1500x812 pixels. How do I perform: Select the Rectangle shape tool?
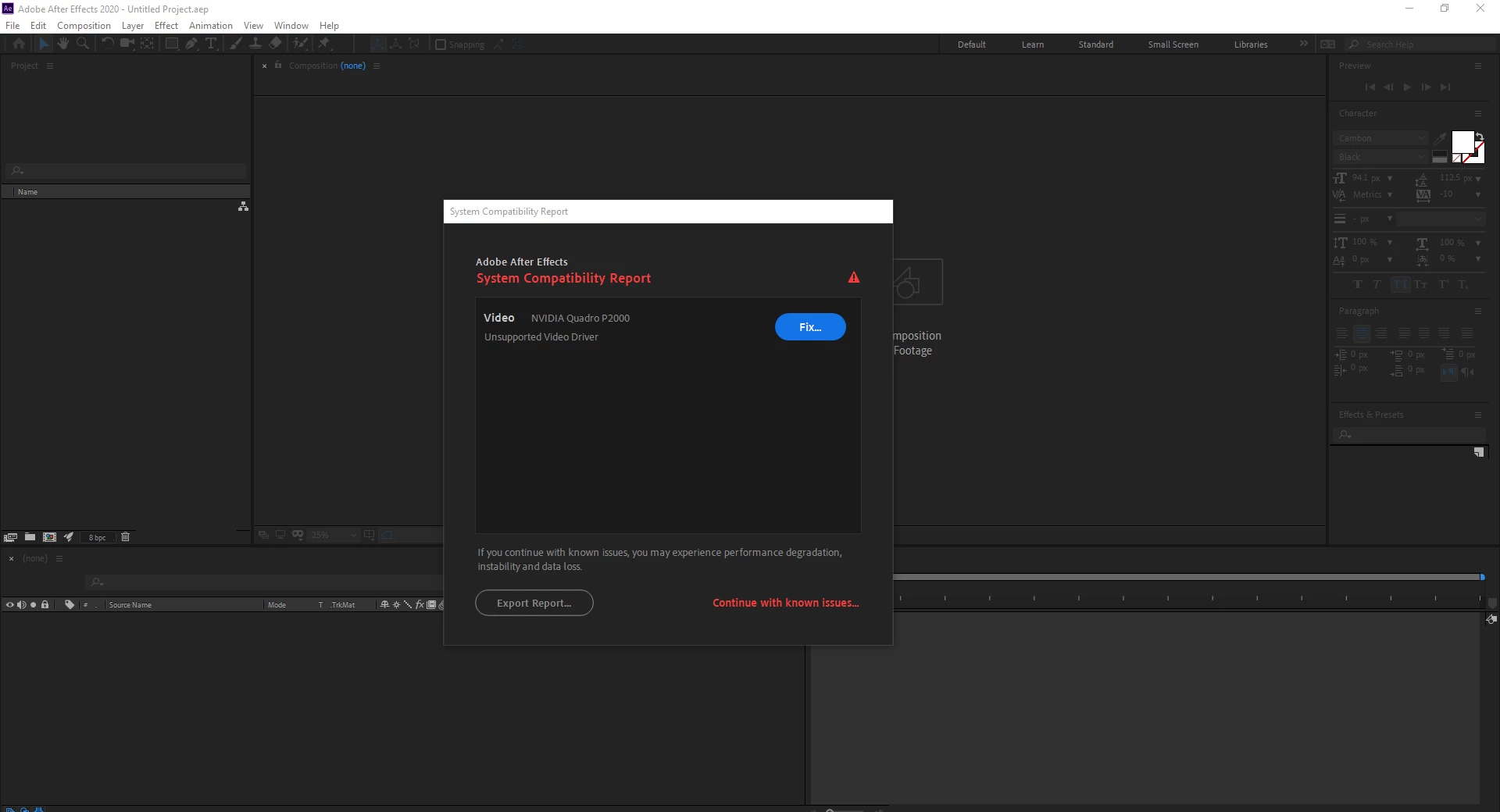click(x=172, y=44)
